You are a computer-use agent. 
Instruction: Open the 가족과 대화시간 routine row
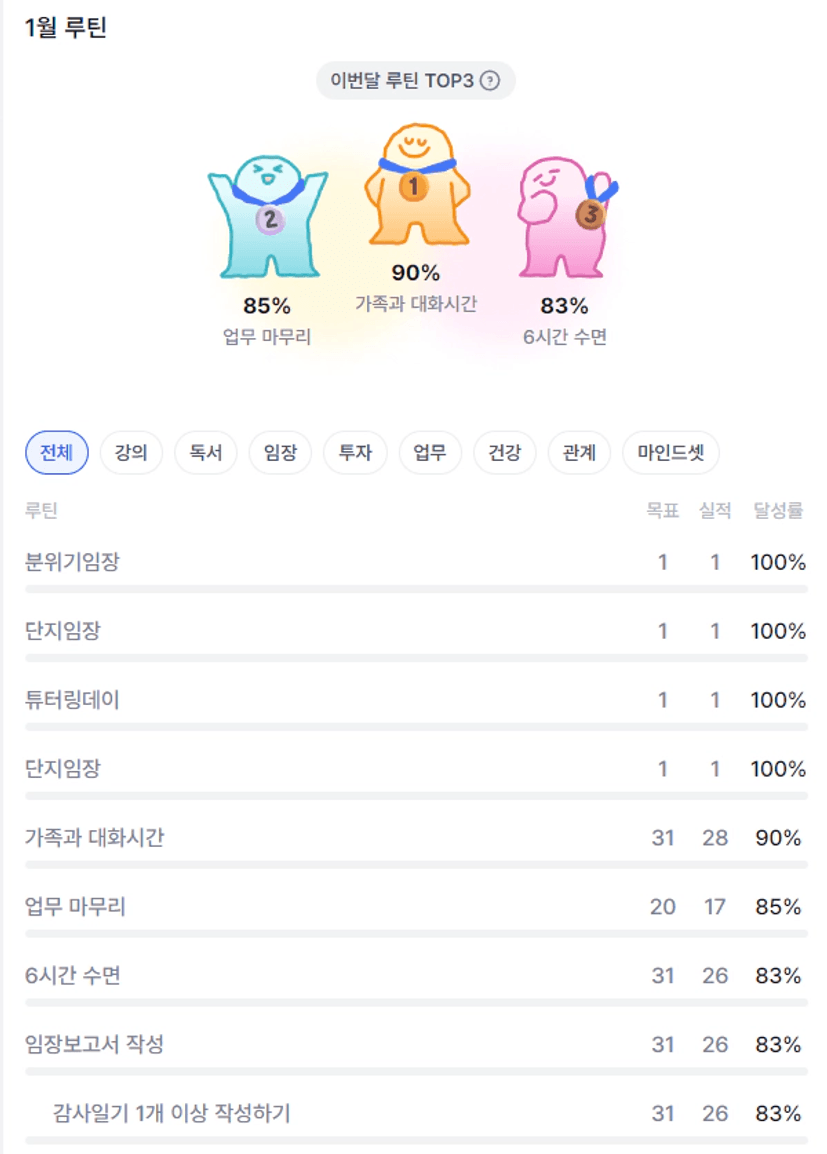click(x=94, y=838)
